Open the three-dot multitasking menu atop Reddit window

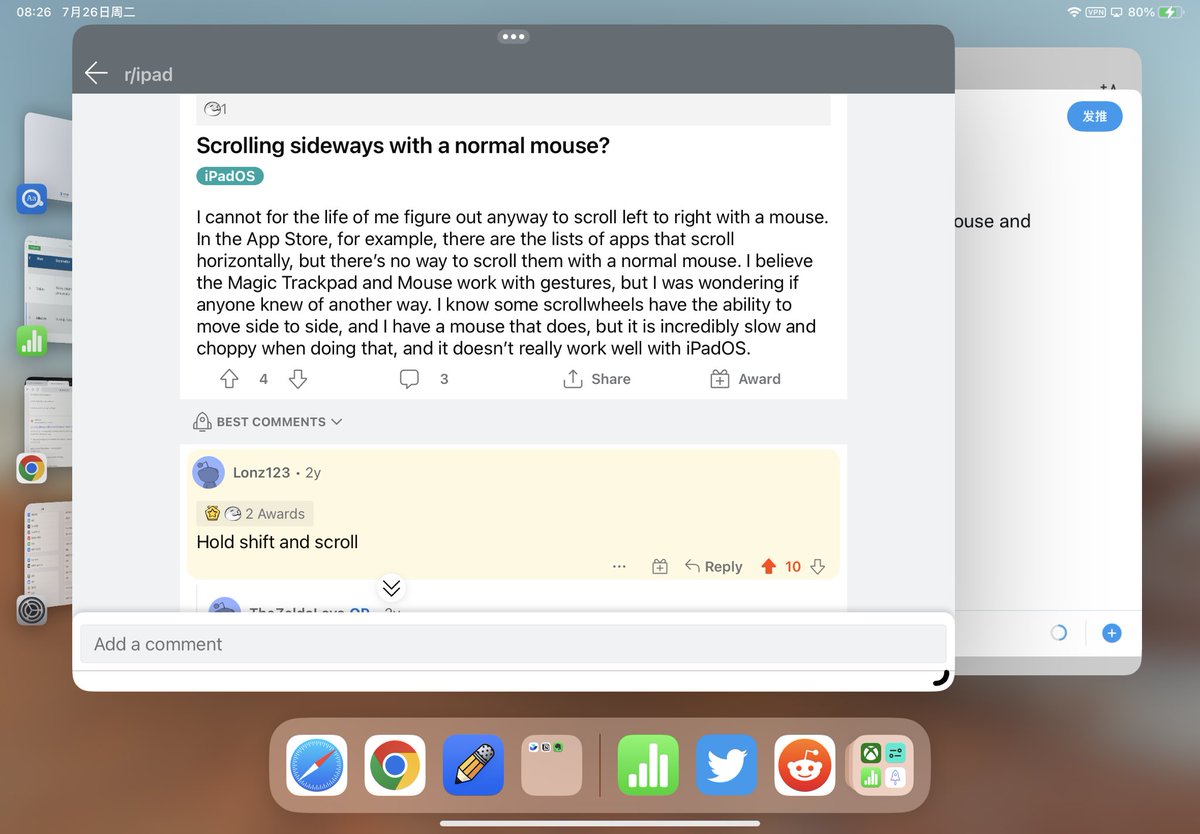pos(513,36)
